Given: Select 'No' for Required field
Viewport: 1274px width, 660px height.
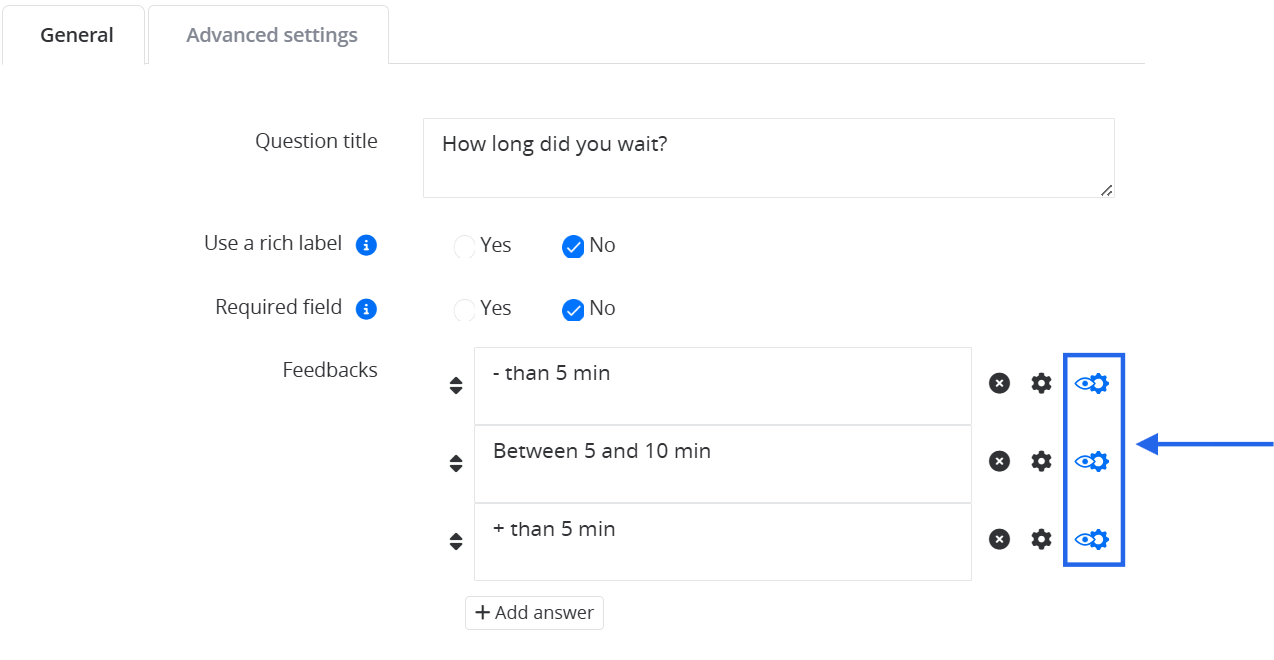Looking at the screenshot, I should pyautogui.click(x=573, y=309).
